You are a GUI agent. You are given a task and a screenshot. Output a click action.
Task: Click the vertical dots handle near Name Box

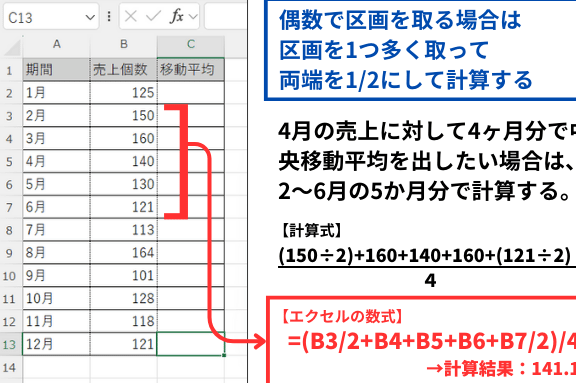109,17
